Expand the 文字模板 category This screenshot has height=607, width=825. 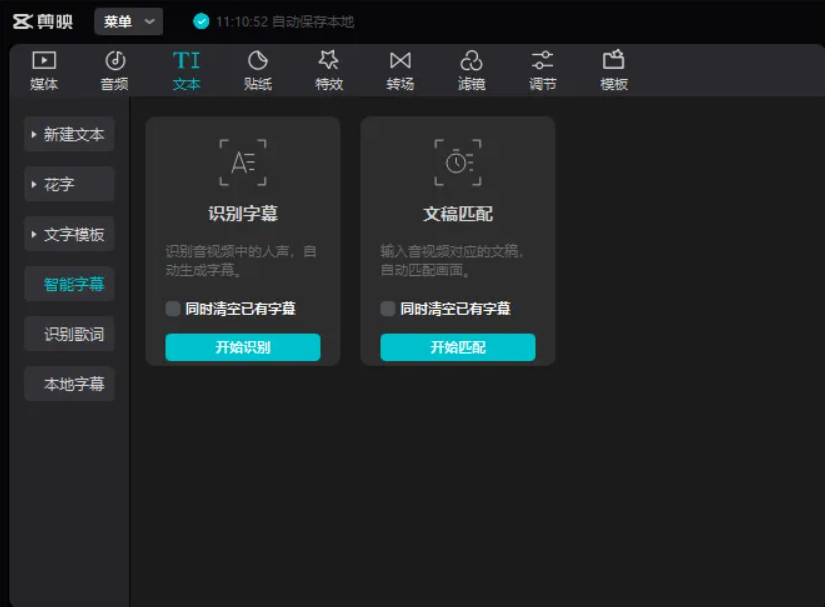69,234
